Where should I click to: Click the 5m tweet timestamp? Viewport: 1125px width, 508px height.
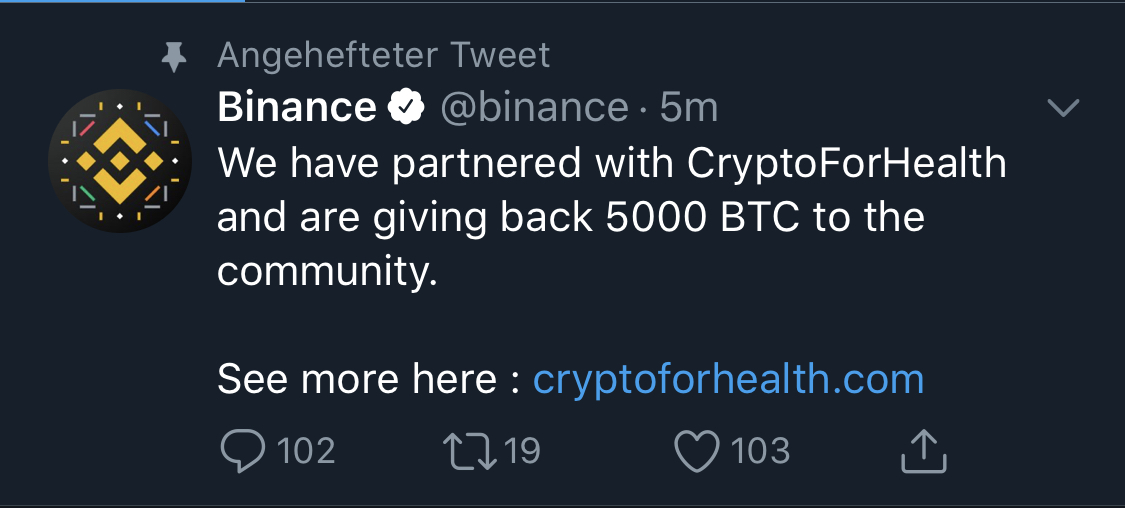point(689,107)
